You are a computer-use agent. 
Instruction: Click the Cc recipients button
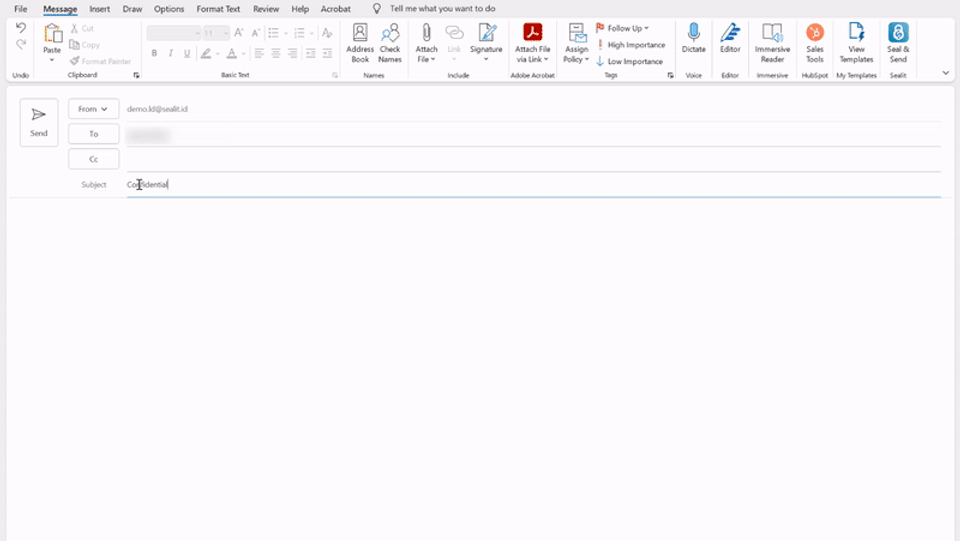coord(94,159)
